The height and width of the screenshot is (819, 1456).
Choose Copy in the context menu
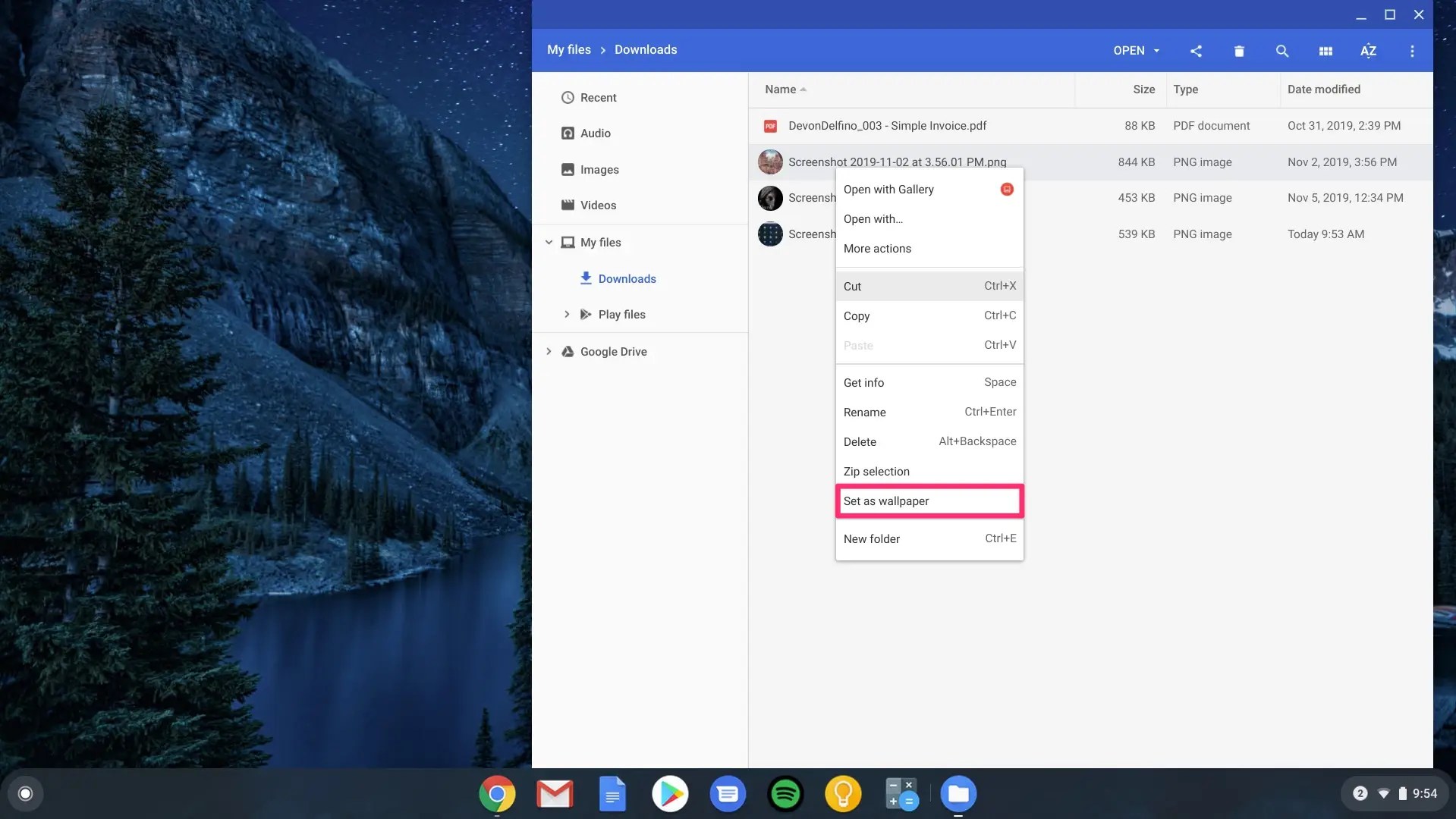929,316
